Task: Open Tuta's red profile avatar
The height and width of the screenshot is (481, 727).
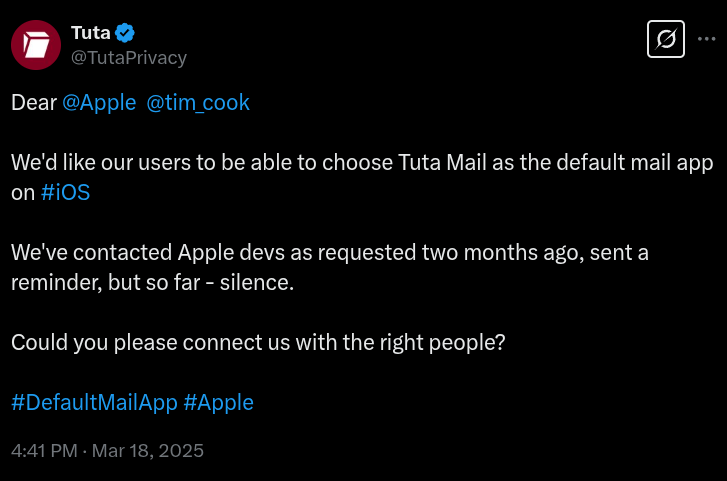Action: click(x=36, y=45)
